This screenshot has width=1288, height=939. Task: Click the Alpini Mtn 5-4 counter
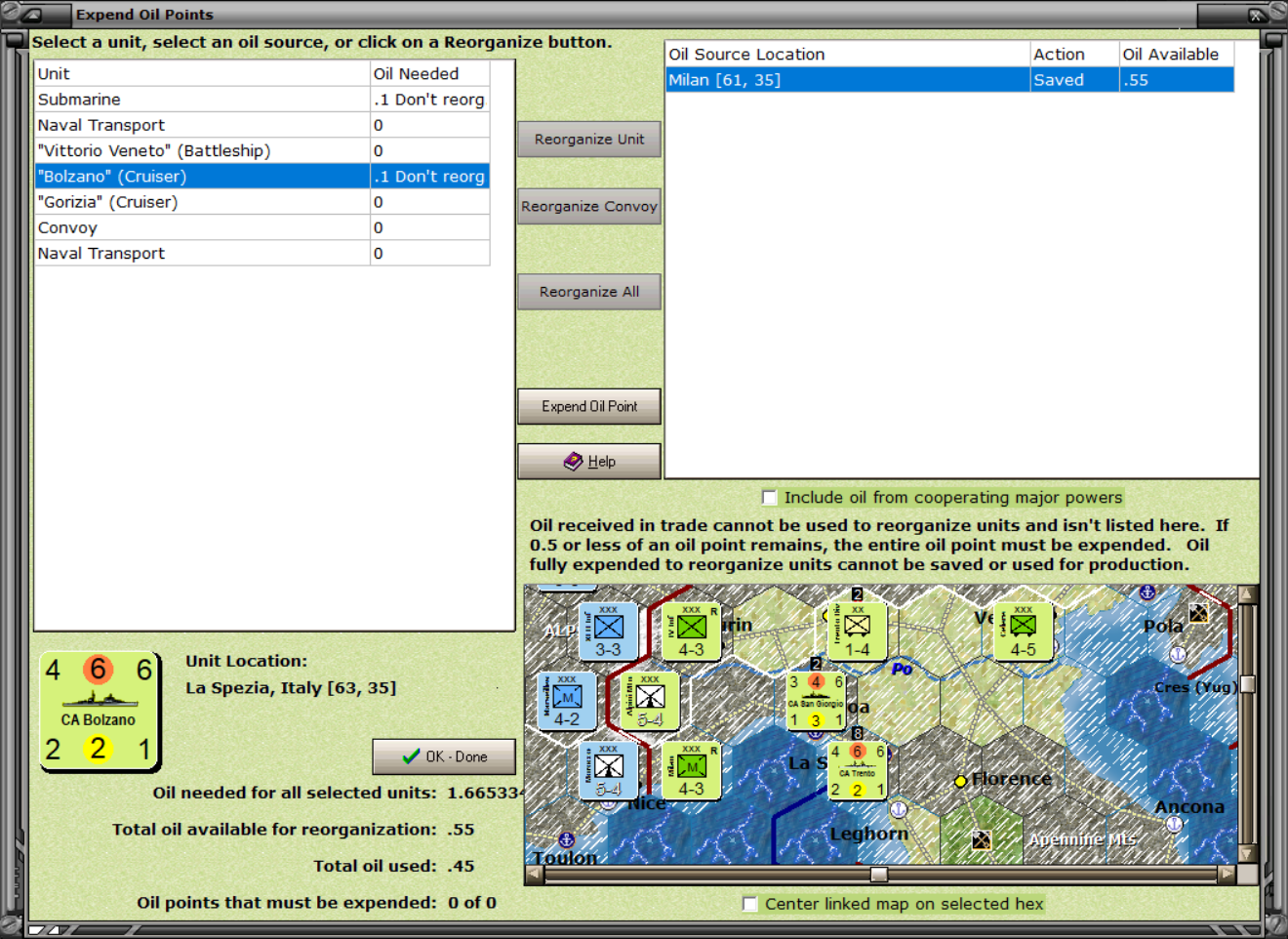click(650, 701)
